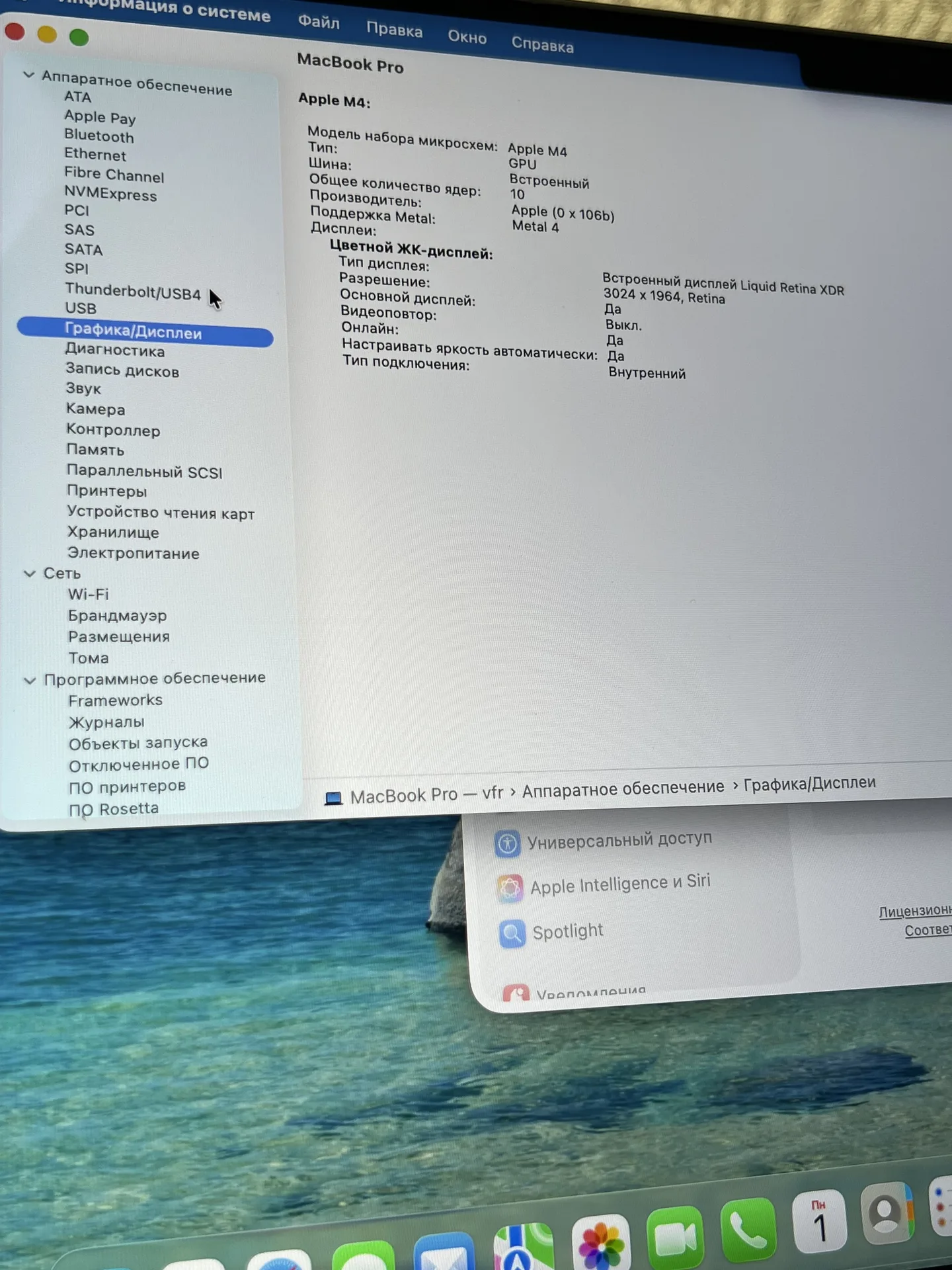Screen dimensions: 952x1270
Task: Select USB in the sidebar
Action: [81, 308]
